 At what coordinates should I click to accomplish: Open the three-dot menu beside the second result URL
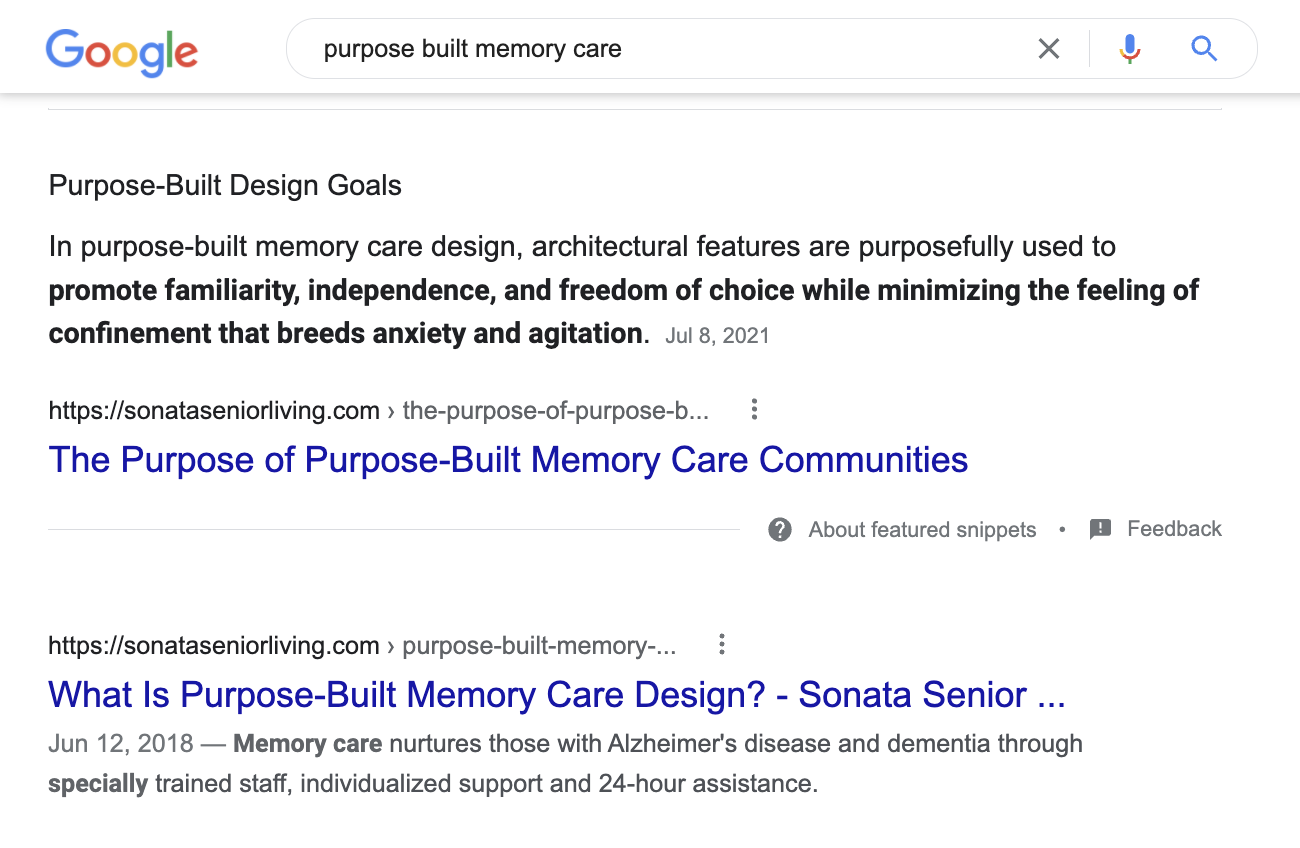click(x=722, y=645)
